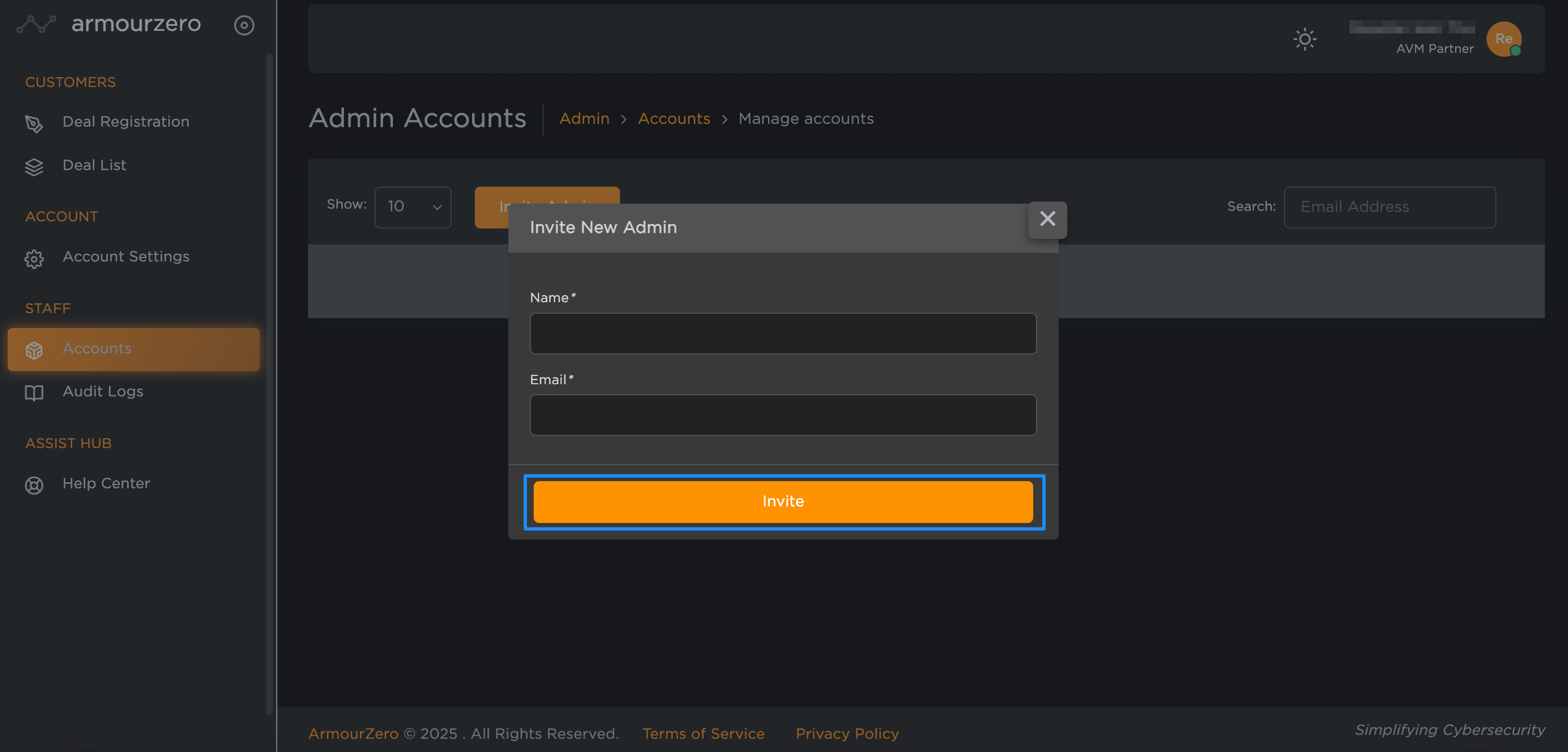Click the armourzero logo icon
Viewport: 1568px width, 752px height.
pyautogui.click(x=36, y=24)
